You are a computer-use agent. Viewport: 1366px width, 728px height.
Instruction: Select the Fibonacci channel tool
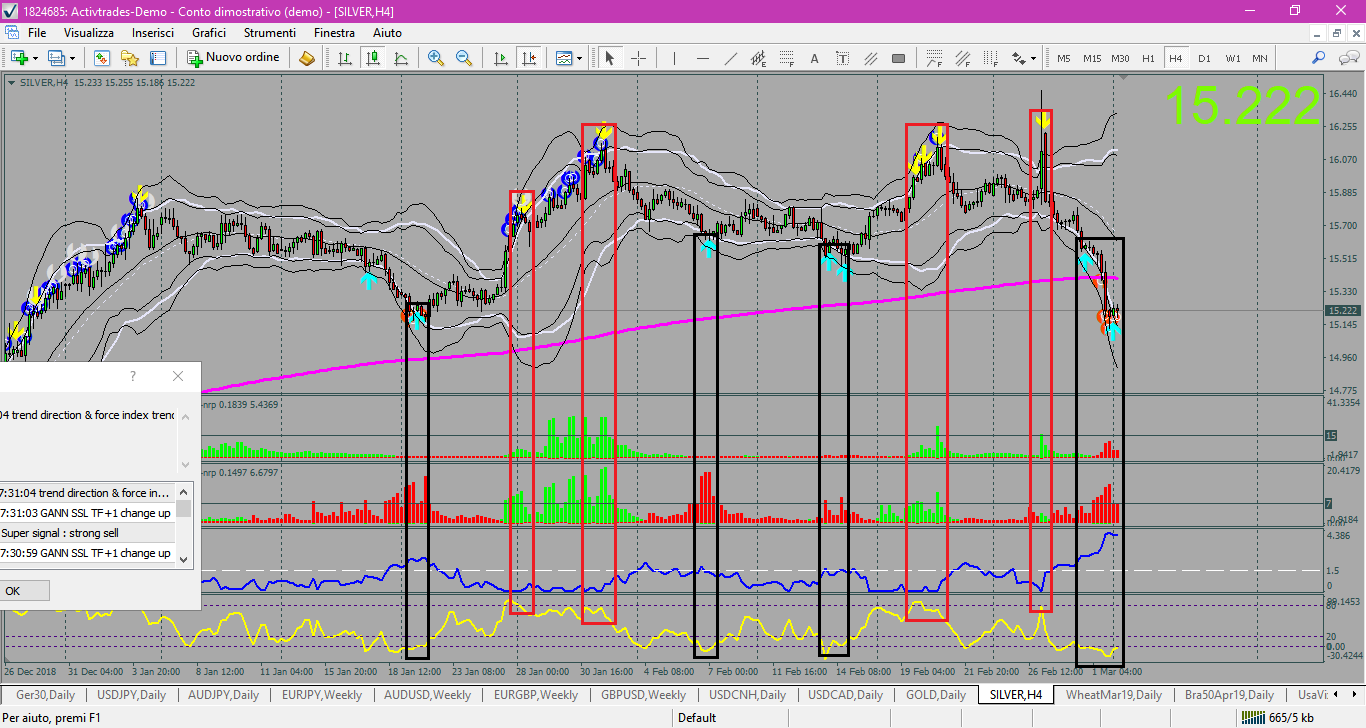(x=963, y=58)
